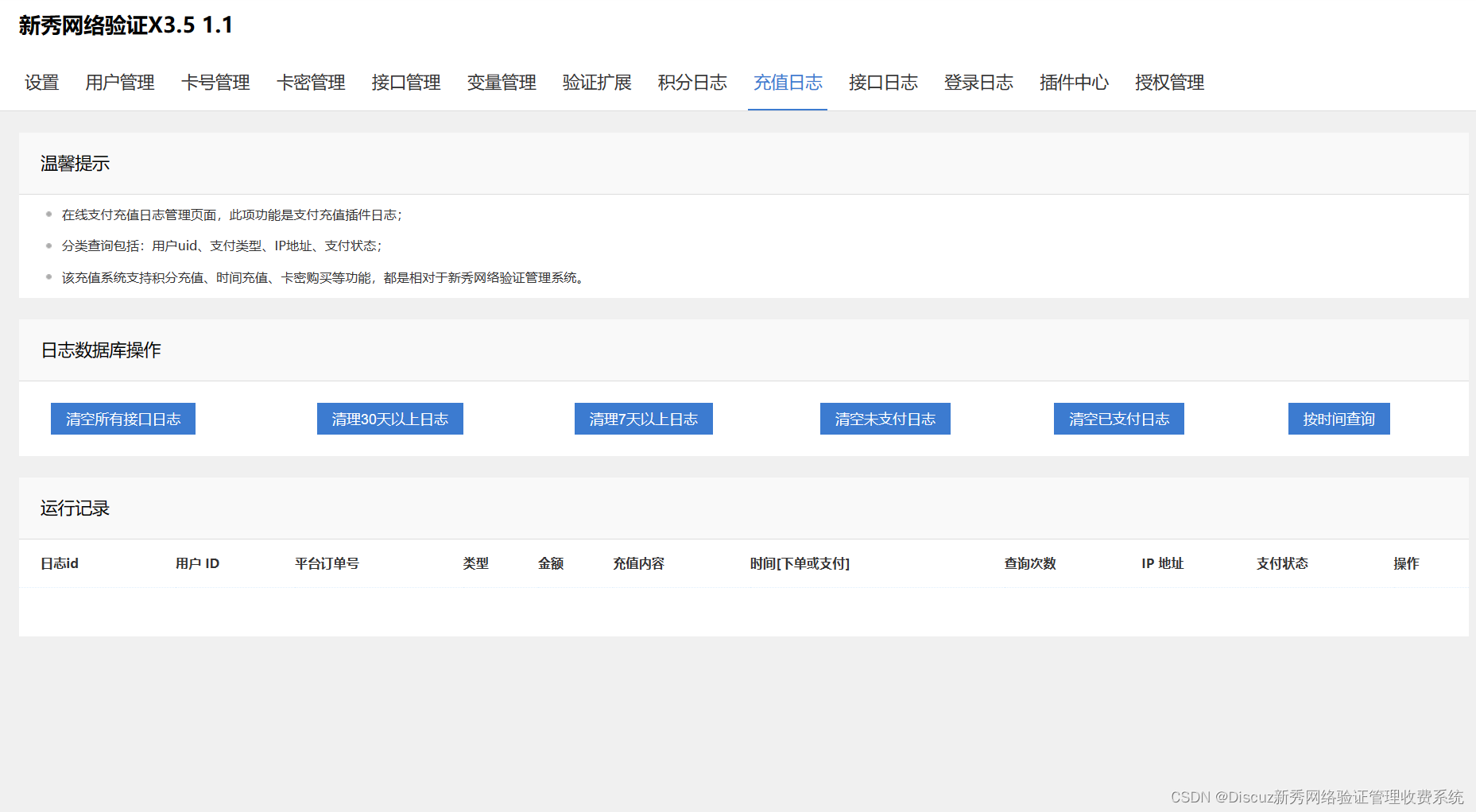
Task: Switch to 用户管理 tab
Action: pos(120,83)
